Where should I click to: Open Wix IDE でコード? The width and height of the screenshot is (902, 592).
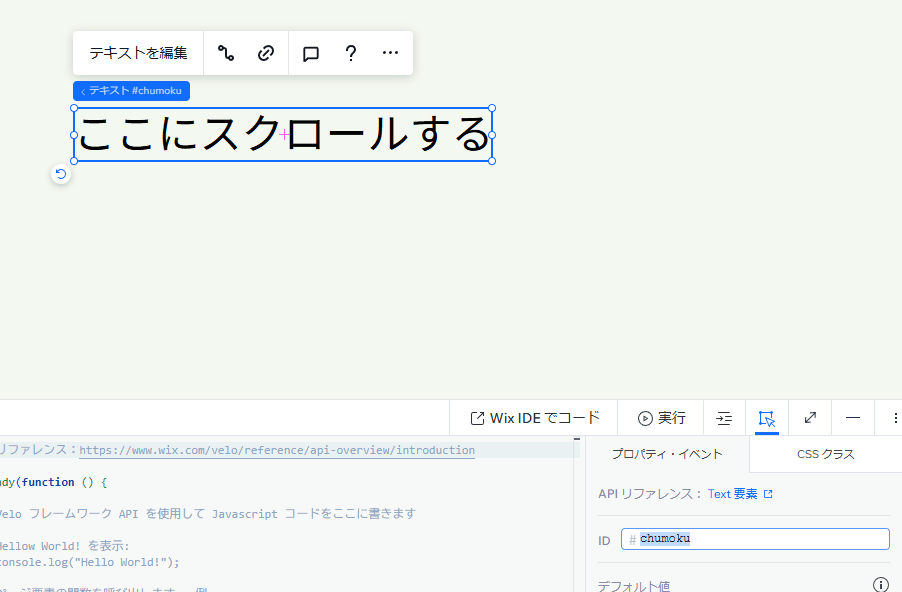coord(534,418)
